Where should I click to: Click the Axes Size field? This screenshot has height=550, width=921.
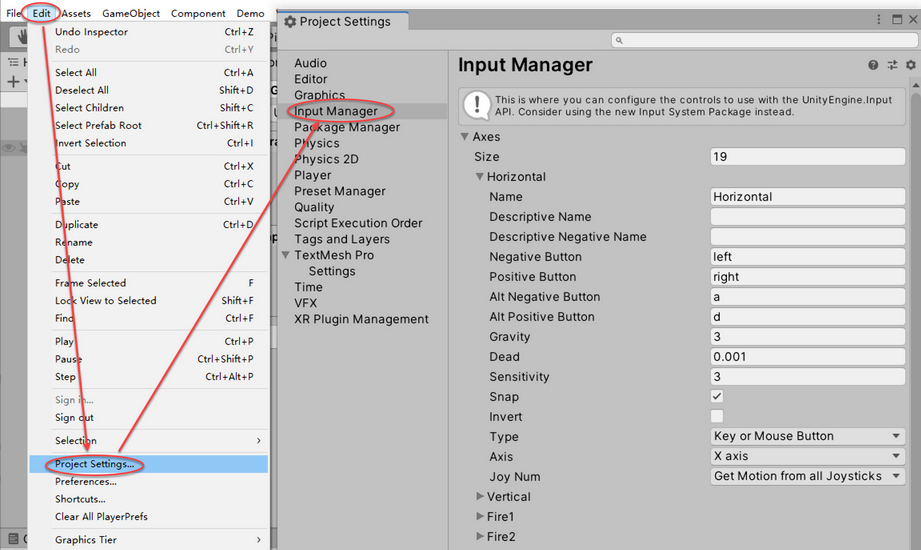click(x=807, y=156)
